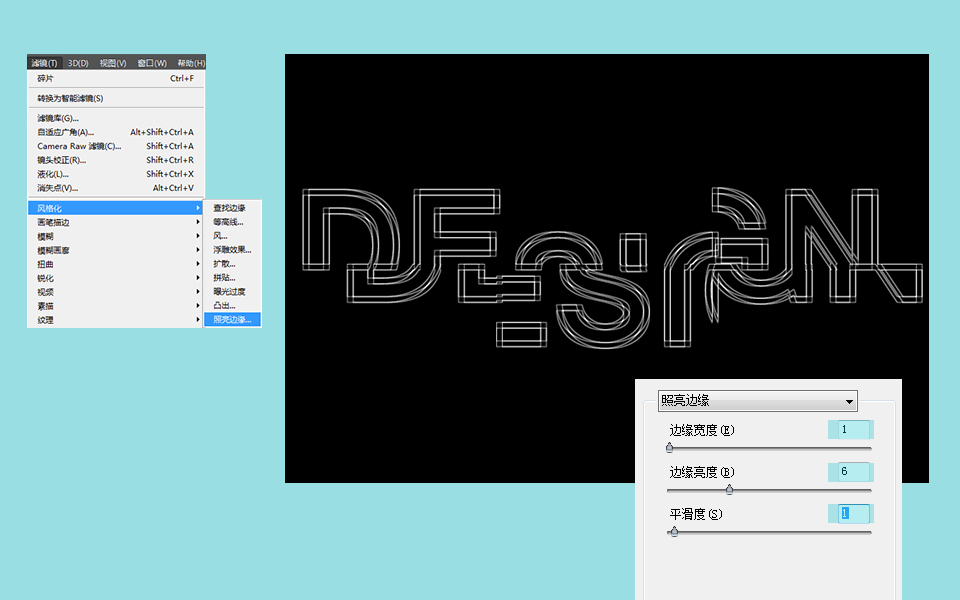Click the 边缘亮度 value field
Viewport: 960px width, 600px height.
(849, 472)
